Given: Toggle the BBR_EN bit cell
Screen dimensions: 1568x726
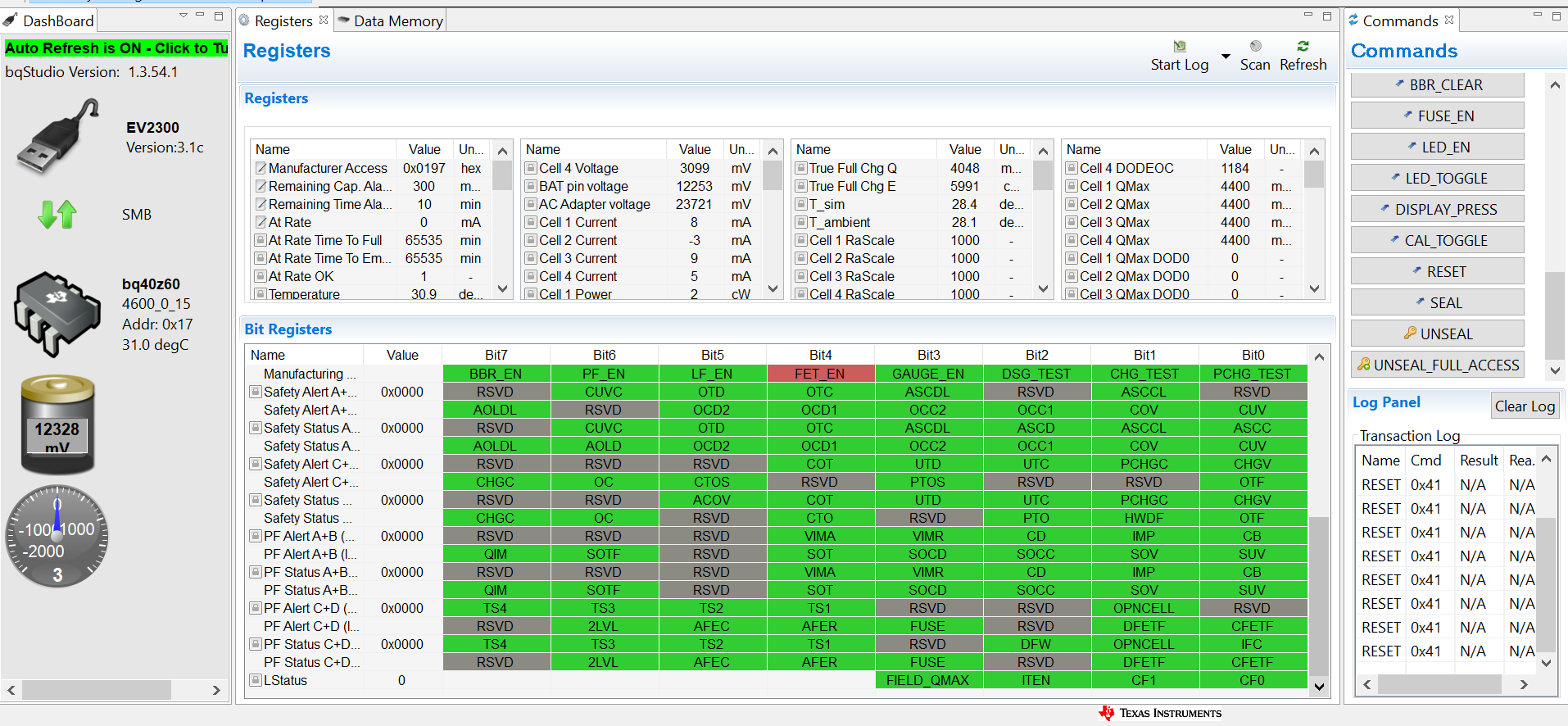Looking at the screenshot, I should pyautogui.click(x=496, y=374).
